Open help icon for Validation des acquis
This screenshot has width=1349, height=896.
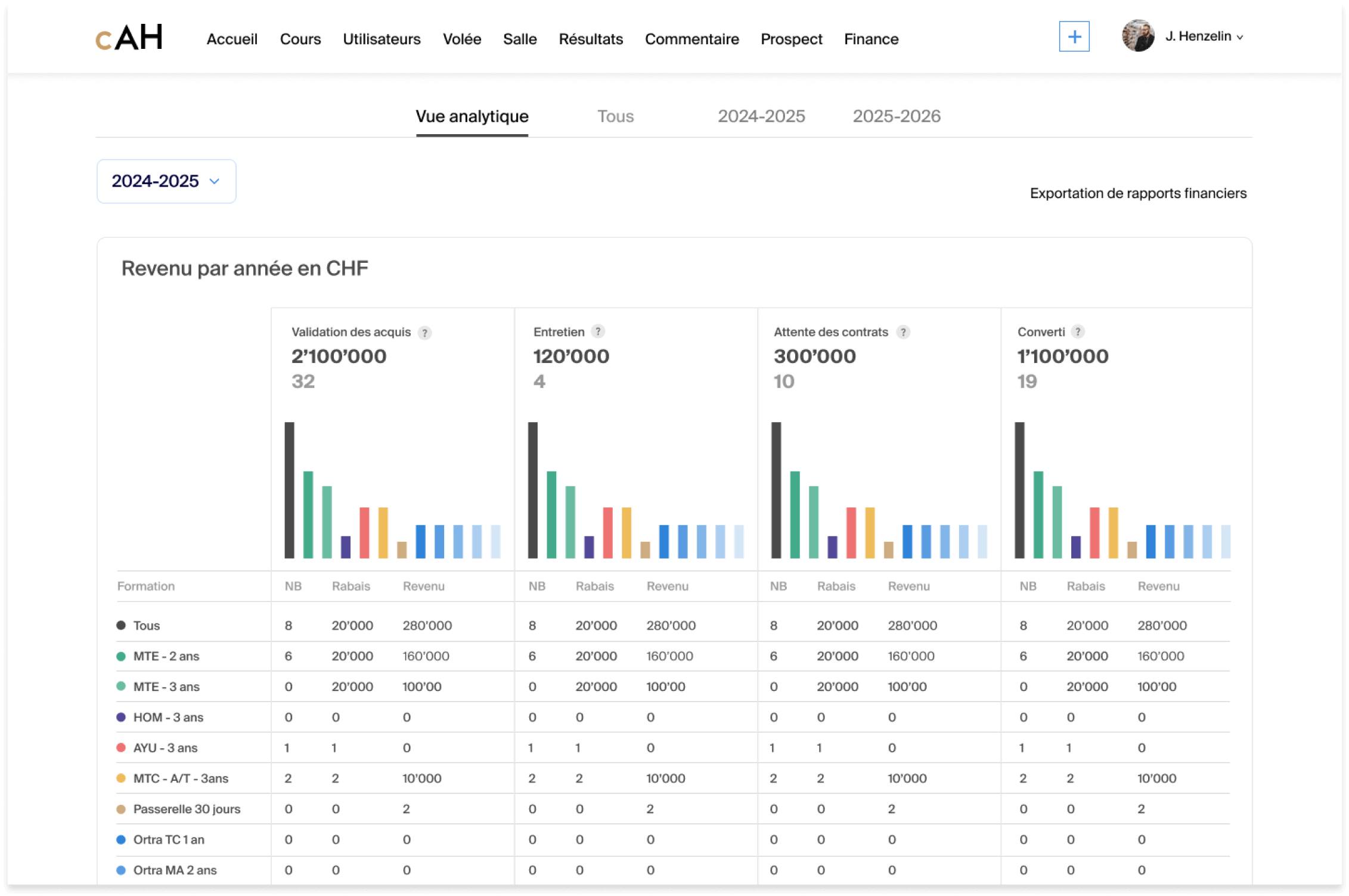(x=424, y=333)
